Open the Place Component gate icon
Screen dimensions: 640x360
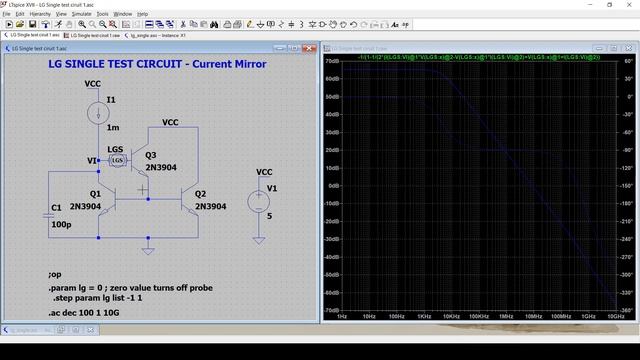[x=322, y=24]
